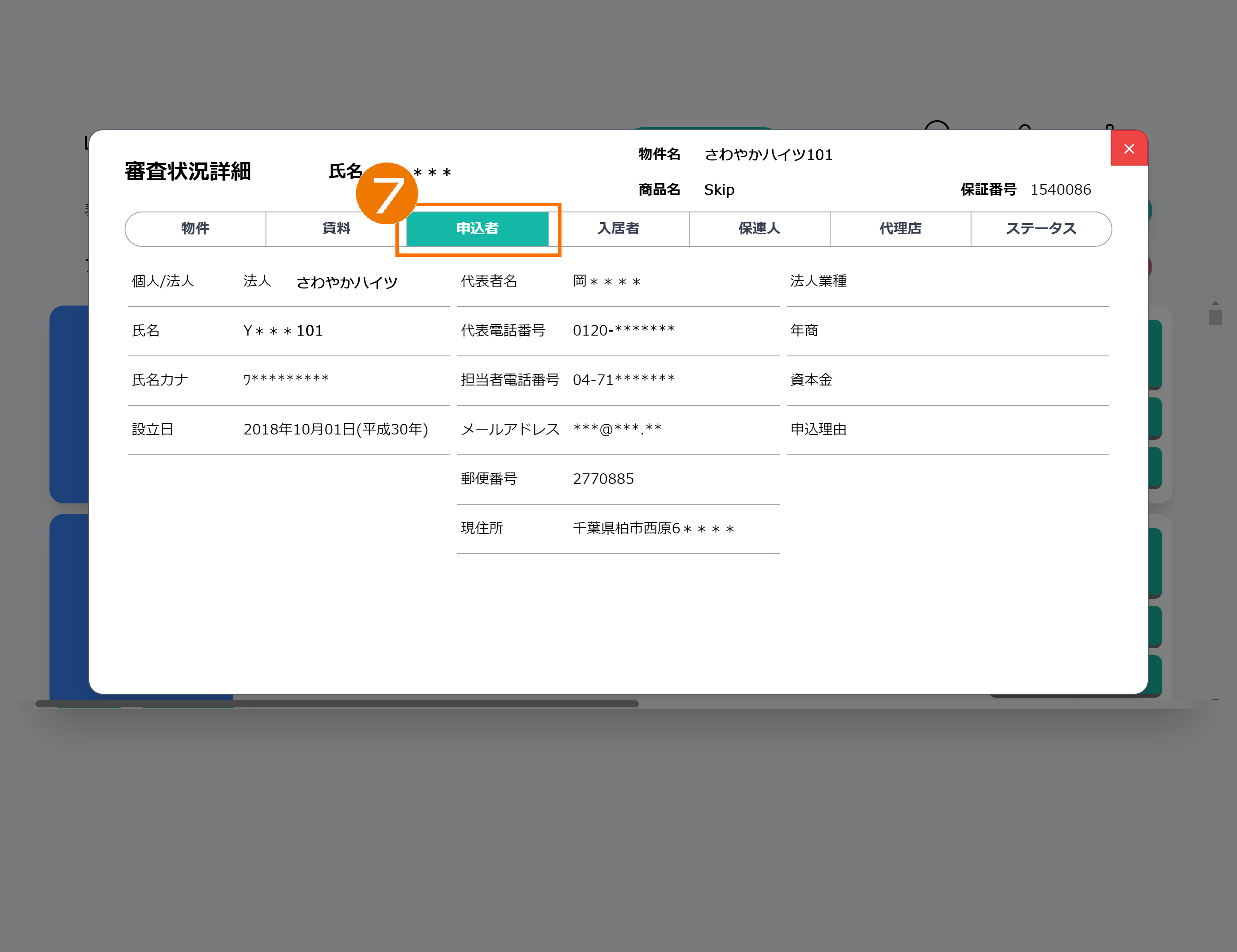This screenshot has width=1237, height=952.
Task: Switch to the 入居者 tab
Action: tap(618, 229)
